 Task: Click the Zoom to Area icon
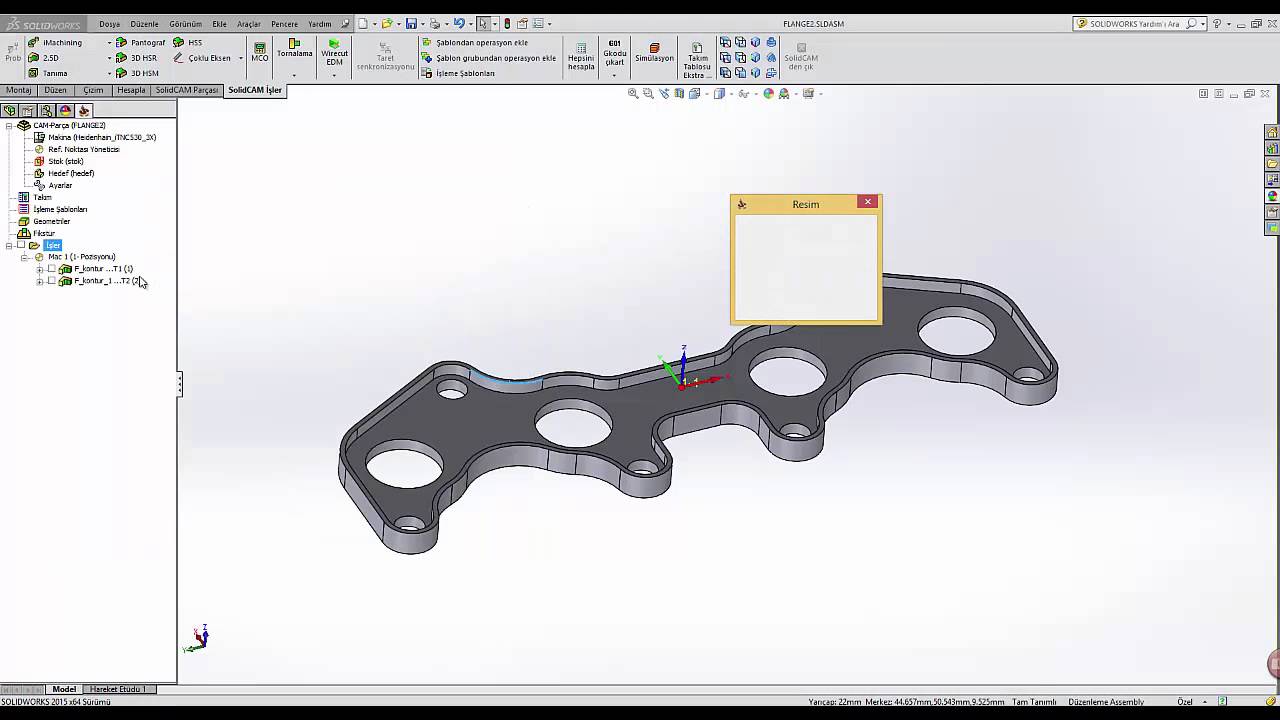[x=648, y=93]
